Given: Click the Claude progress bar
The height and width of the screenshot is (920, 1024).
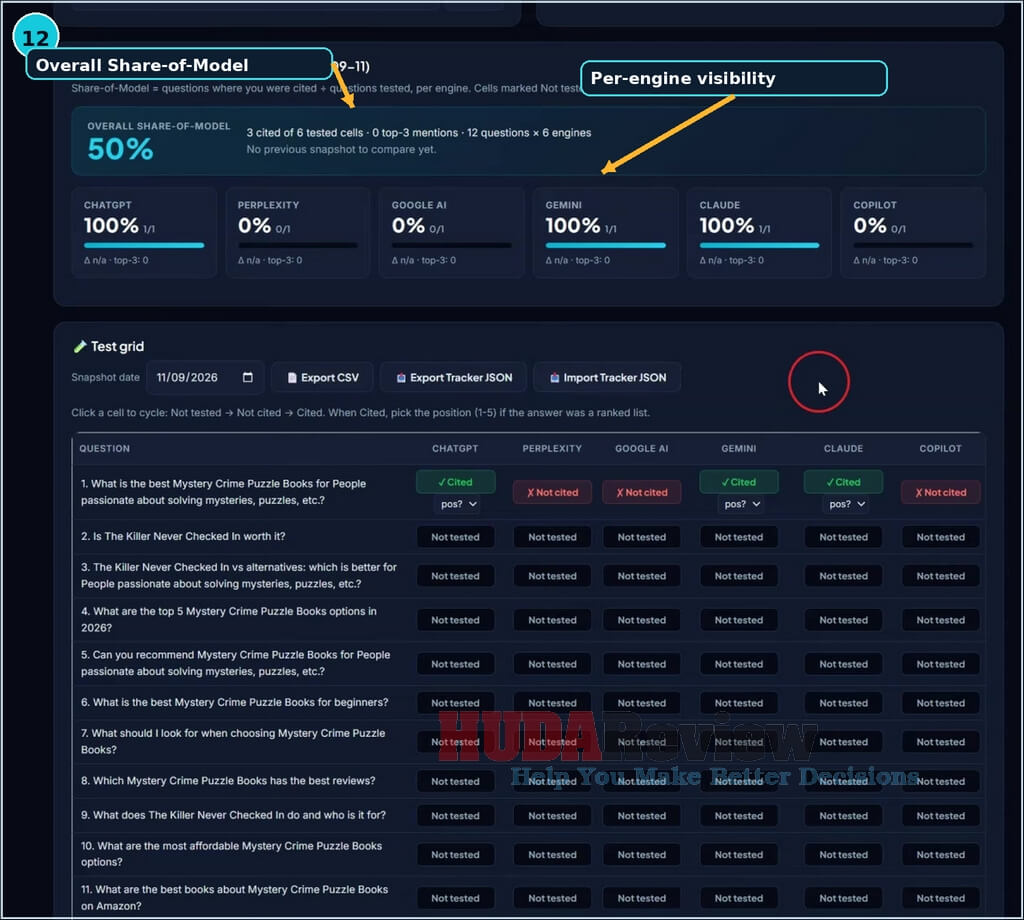Looking at the screenshot, I should pos(760,246).
